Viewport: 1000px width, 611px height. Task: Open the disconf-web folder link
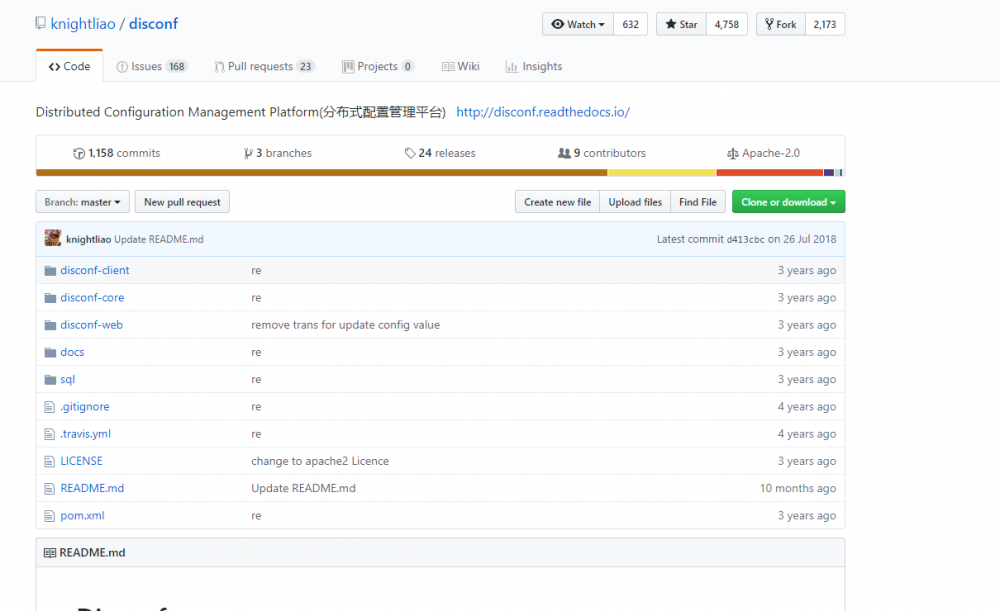pos(91,325)
